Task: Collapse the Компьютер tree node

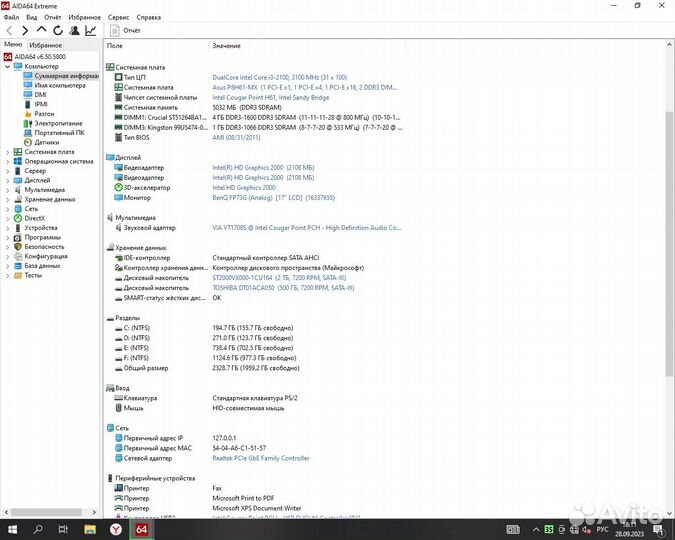Action: (x=7, y=66)
